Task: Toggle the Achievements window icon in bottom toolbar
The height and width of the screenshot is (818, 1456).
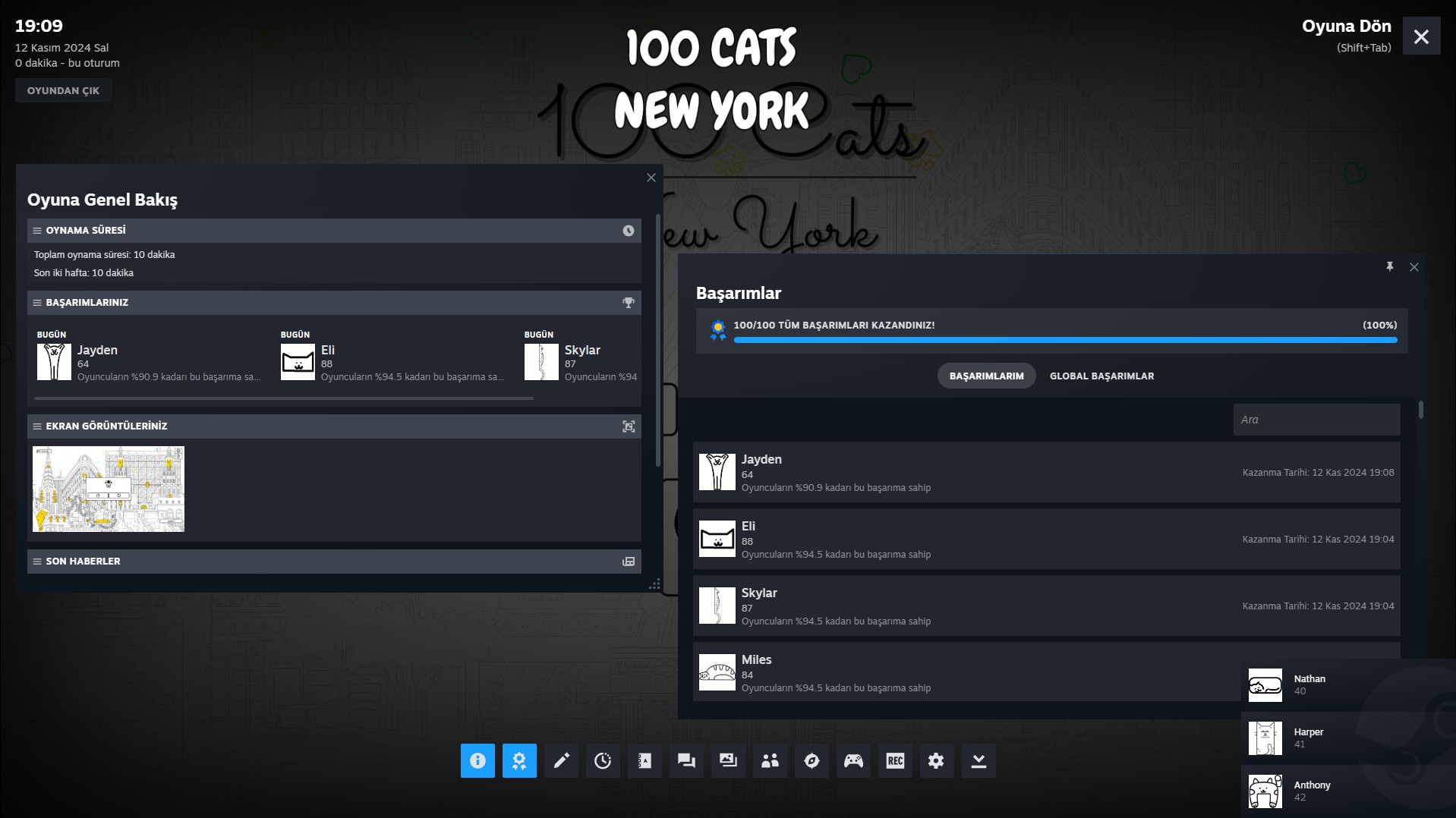Action: 519,760
